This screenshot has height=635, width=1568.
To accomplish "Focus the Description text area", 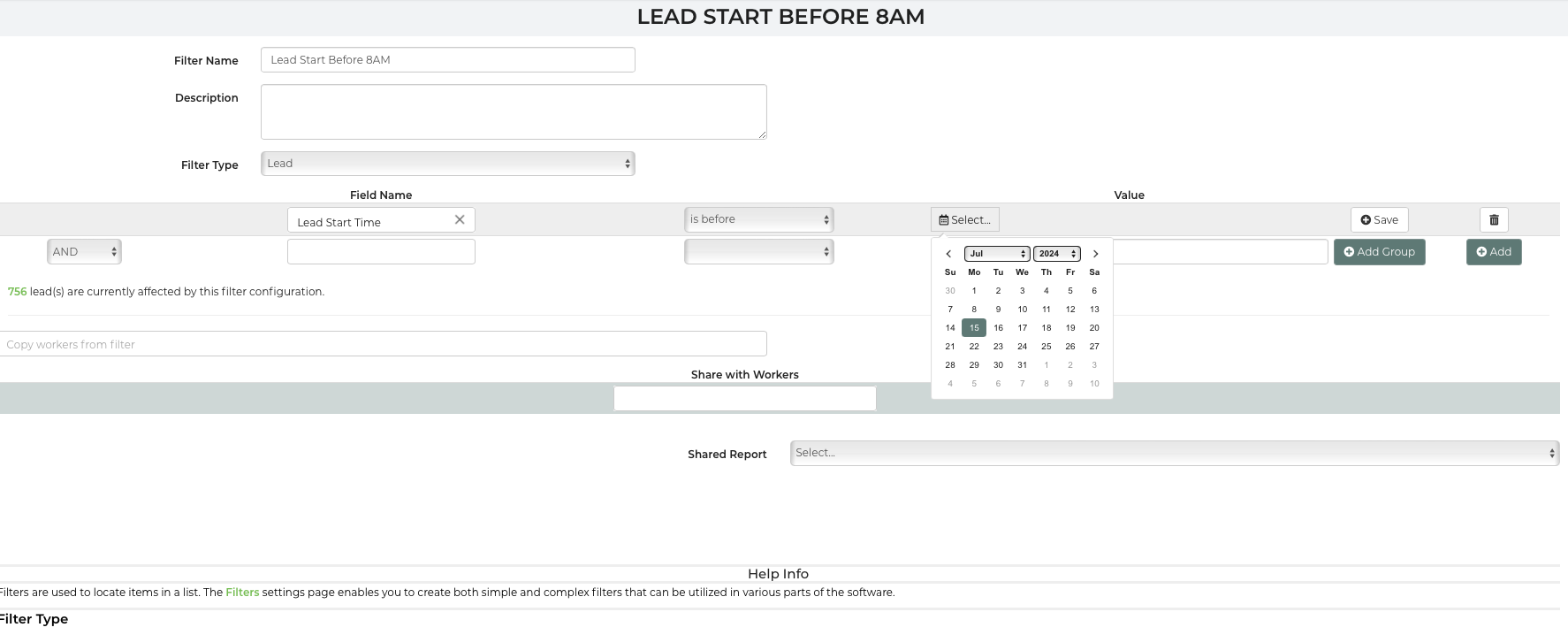I will click(x=513, y=111).
